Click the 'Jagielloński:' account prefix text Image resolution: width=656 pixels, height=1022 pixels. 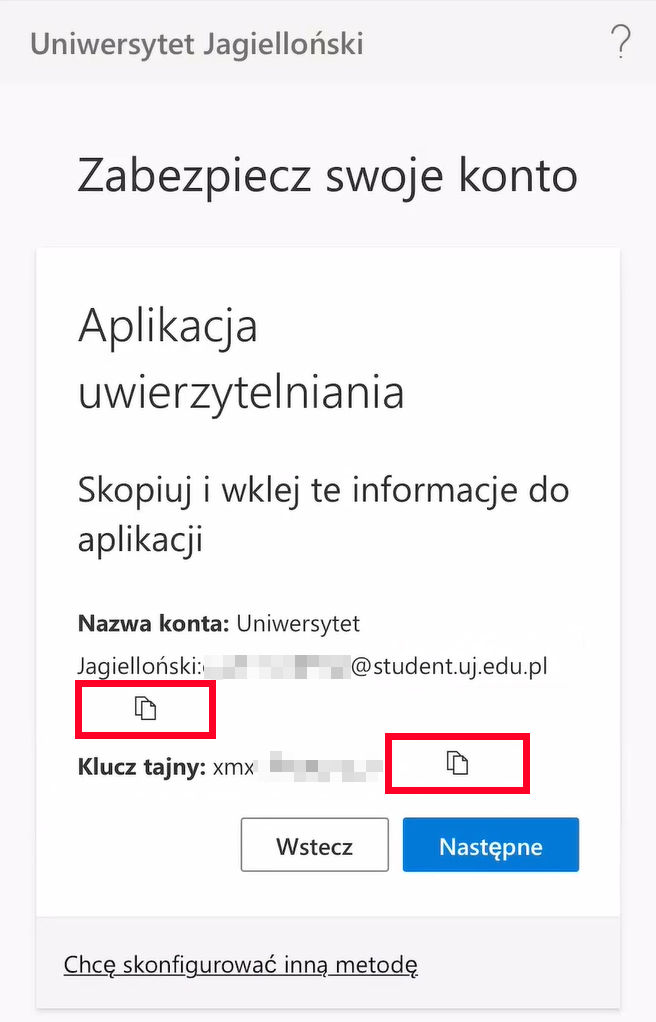click(139, 667)
